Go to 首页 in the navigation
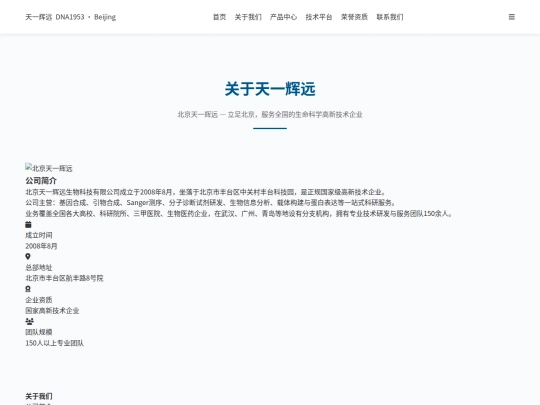Image resolution: width=540 pixels, height=405 pixels. [x=219, y=17]
